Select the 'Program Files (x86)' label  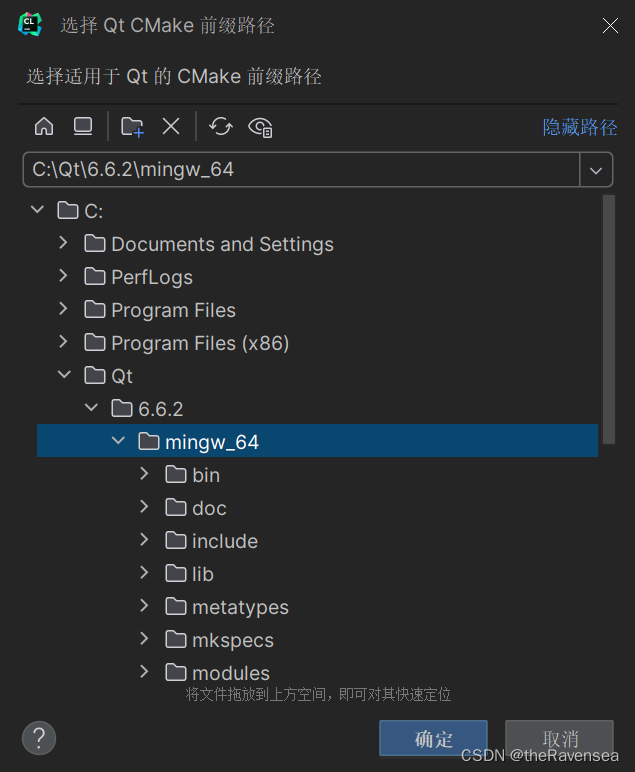coord(200,343)
